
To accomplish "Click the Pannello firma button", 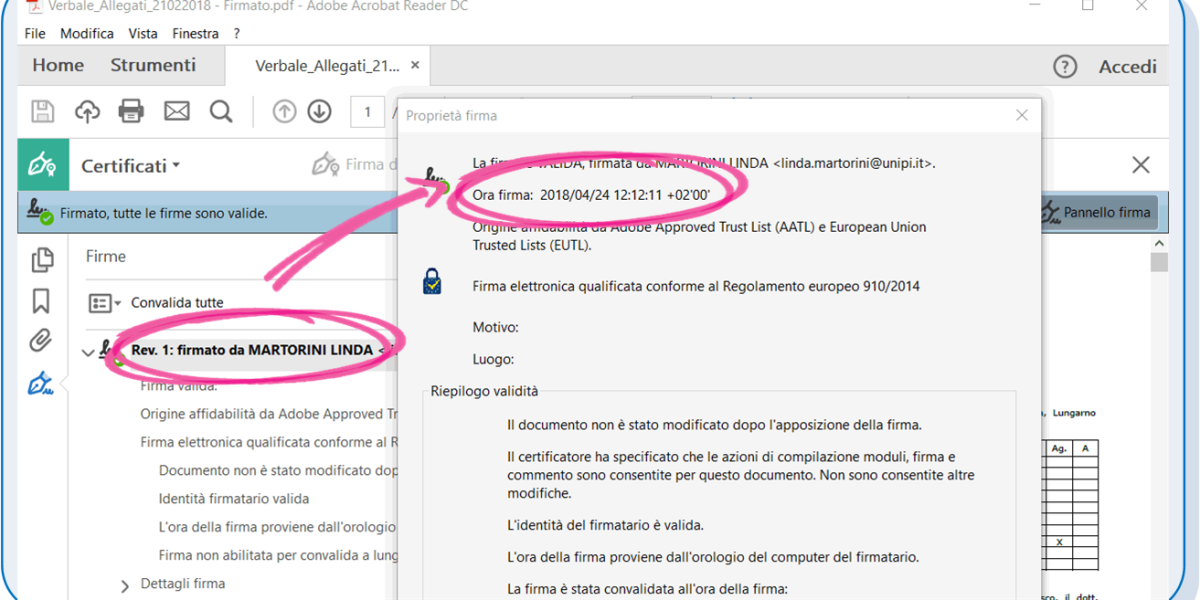I will click(x=1097, y=212).
